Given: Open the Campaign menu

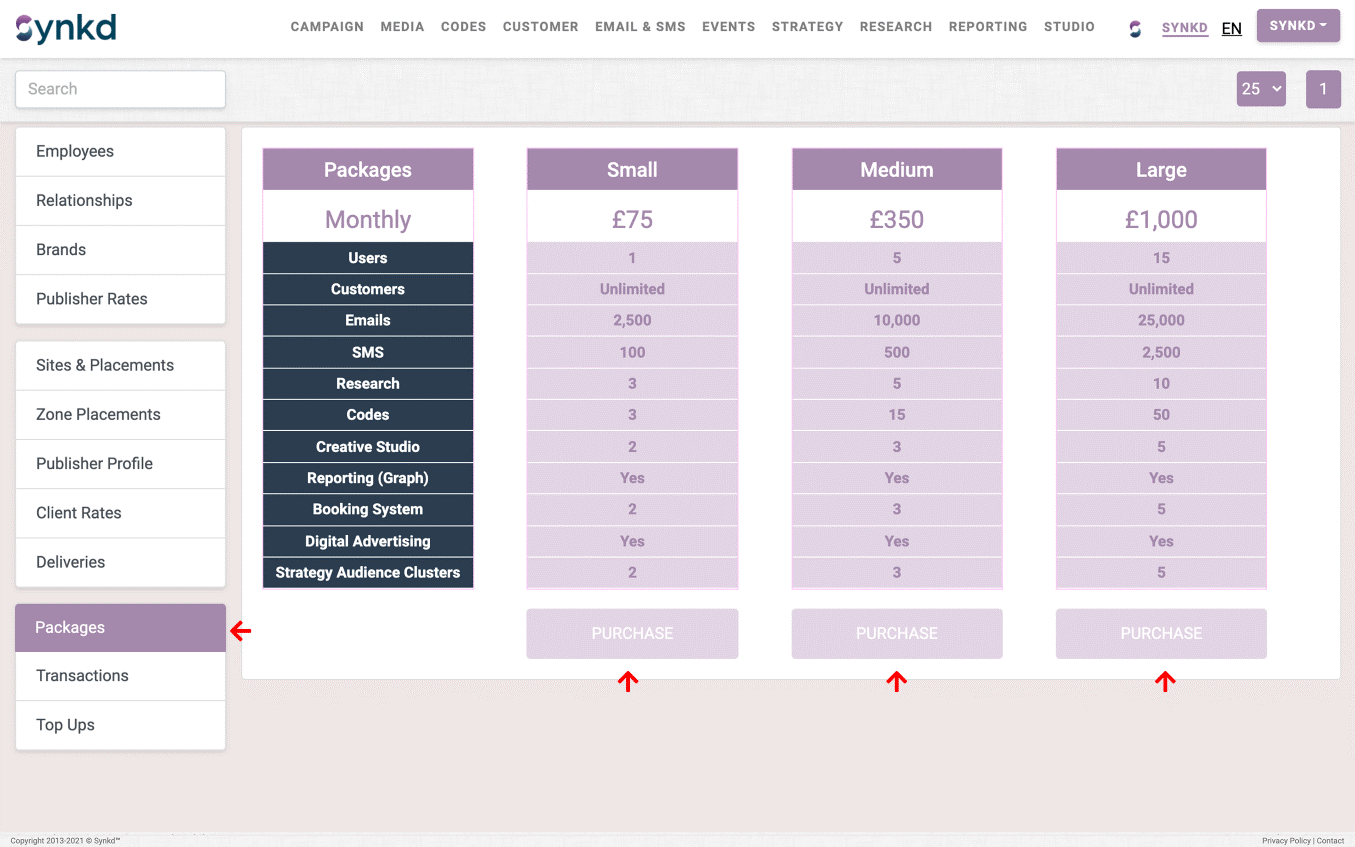Looking at the screenshot, I should point(327,27).
